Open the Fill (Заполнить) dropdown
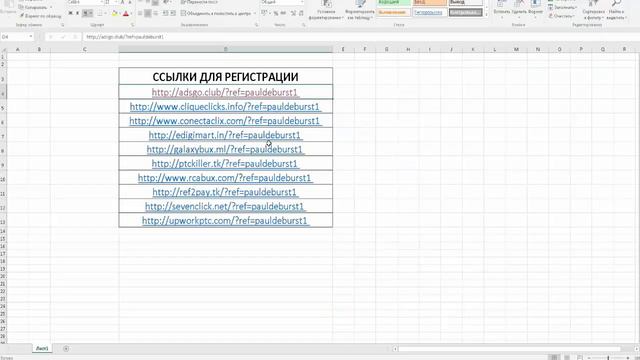This screenshot has height=360, width=640. (563, 7)
